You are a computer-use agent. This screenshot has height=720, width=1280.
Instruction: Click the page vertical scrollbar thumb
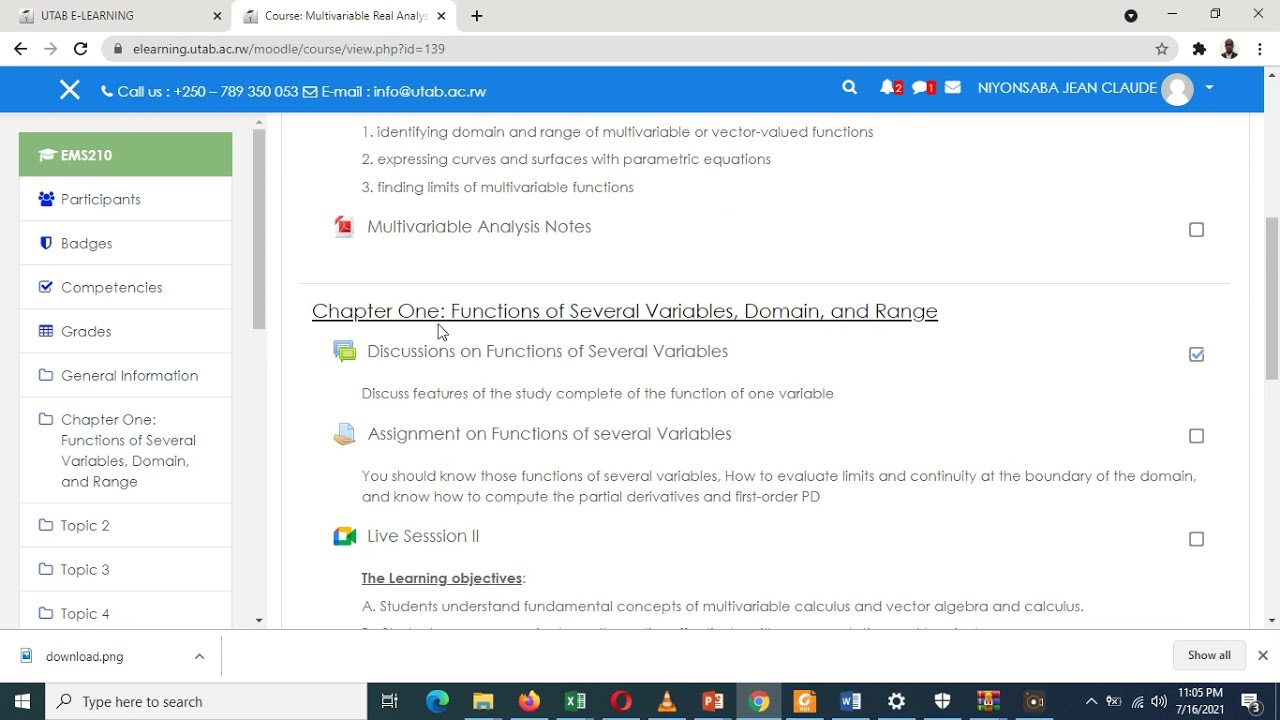pos(1272,298)
